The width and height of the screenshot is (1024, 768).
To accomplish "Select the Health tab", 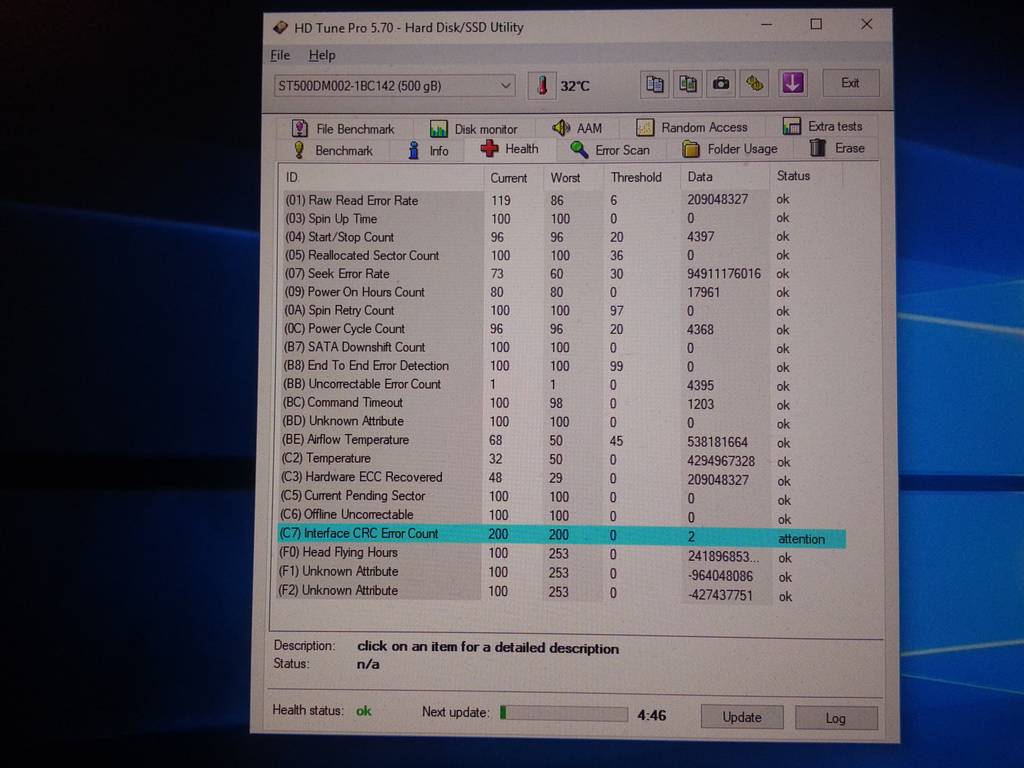I will tap(510, 149).
